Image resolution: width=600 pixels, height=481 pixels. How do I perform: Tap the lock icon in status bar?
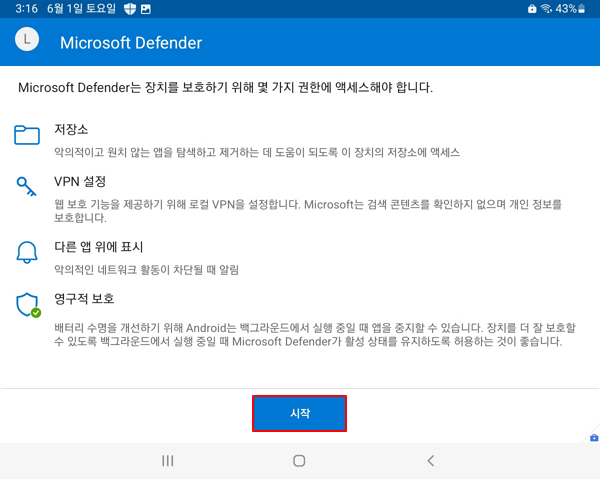[532, 8]
